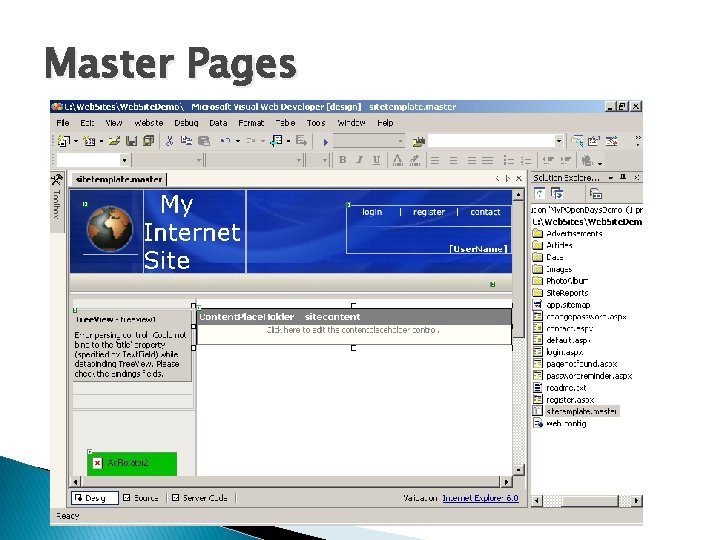Viewport: 720px width, 540px height.
Task: Select login.aspx in Solution Explorer
Action: (558, 352)
